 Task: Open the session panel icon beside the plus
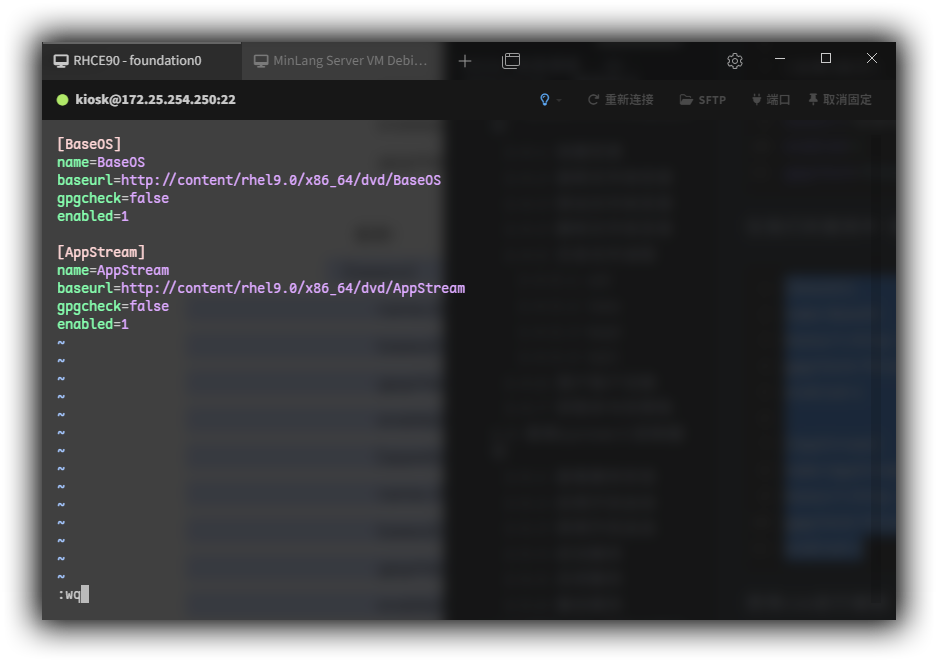(511, 61)
